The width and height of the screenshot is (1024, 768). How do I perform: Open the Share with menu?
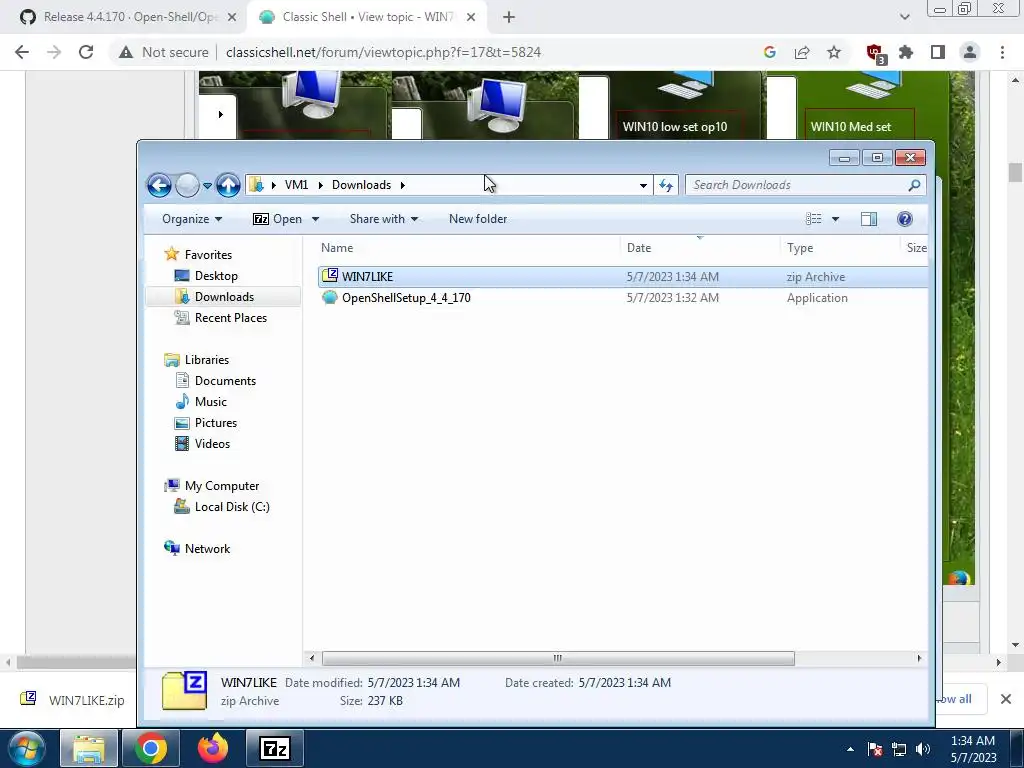(x=383, y=219)
